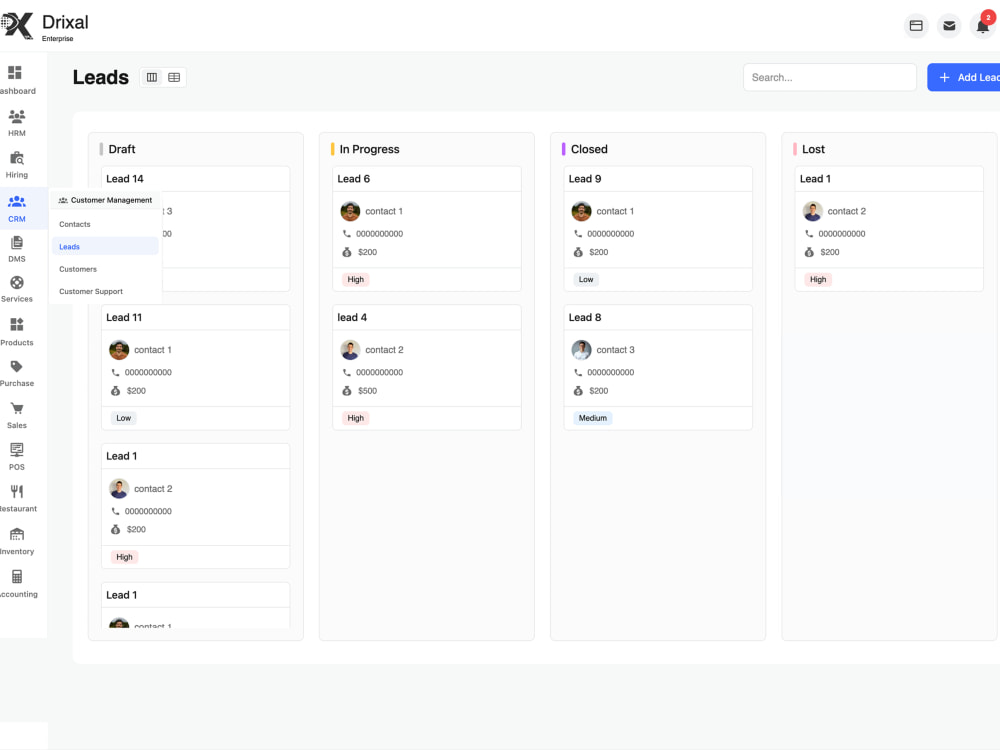Select the CRM sidebar icon

click(17, 202)
